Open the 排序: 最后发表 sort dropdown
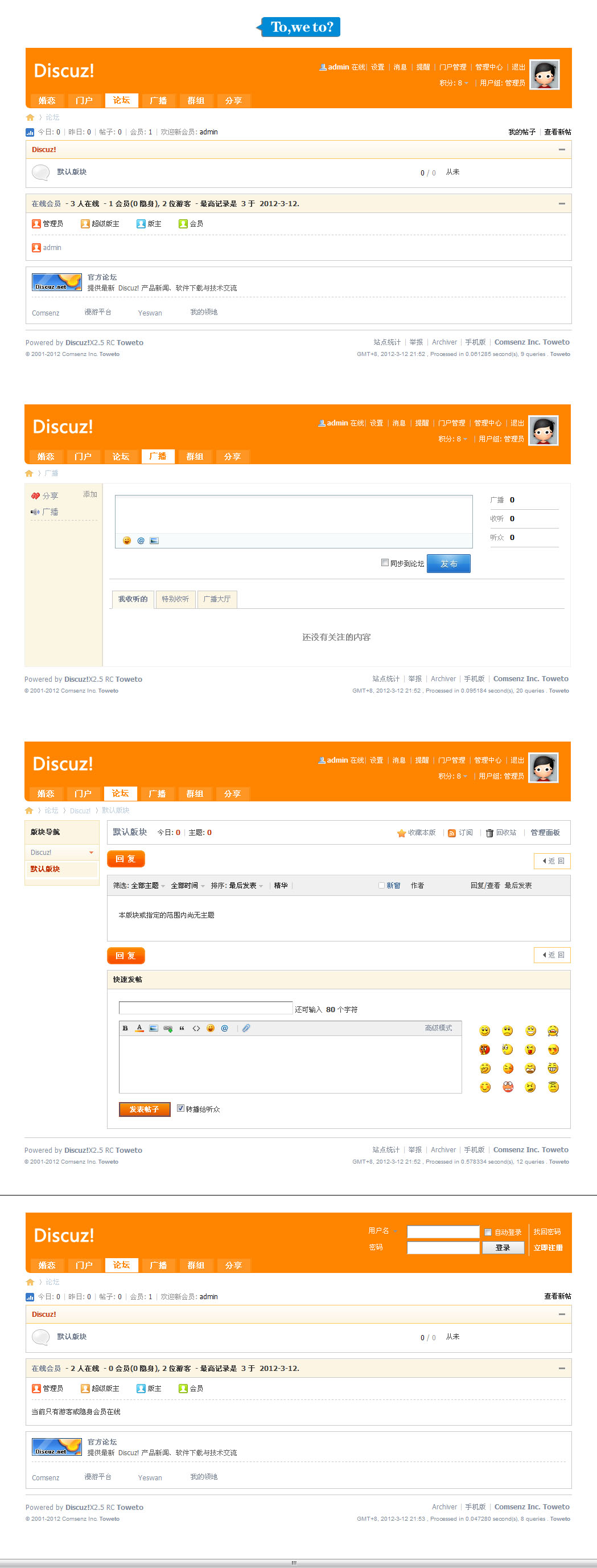597x1568 pixels. (237, 886)
